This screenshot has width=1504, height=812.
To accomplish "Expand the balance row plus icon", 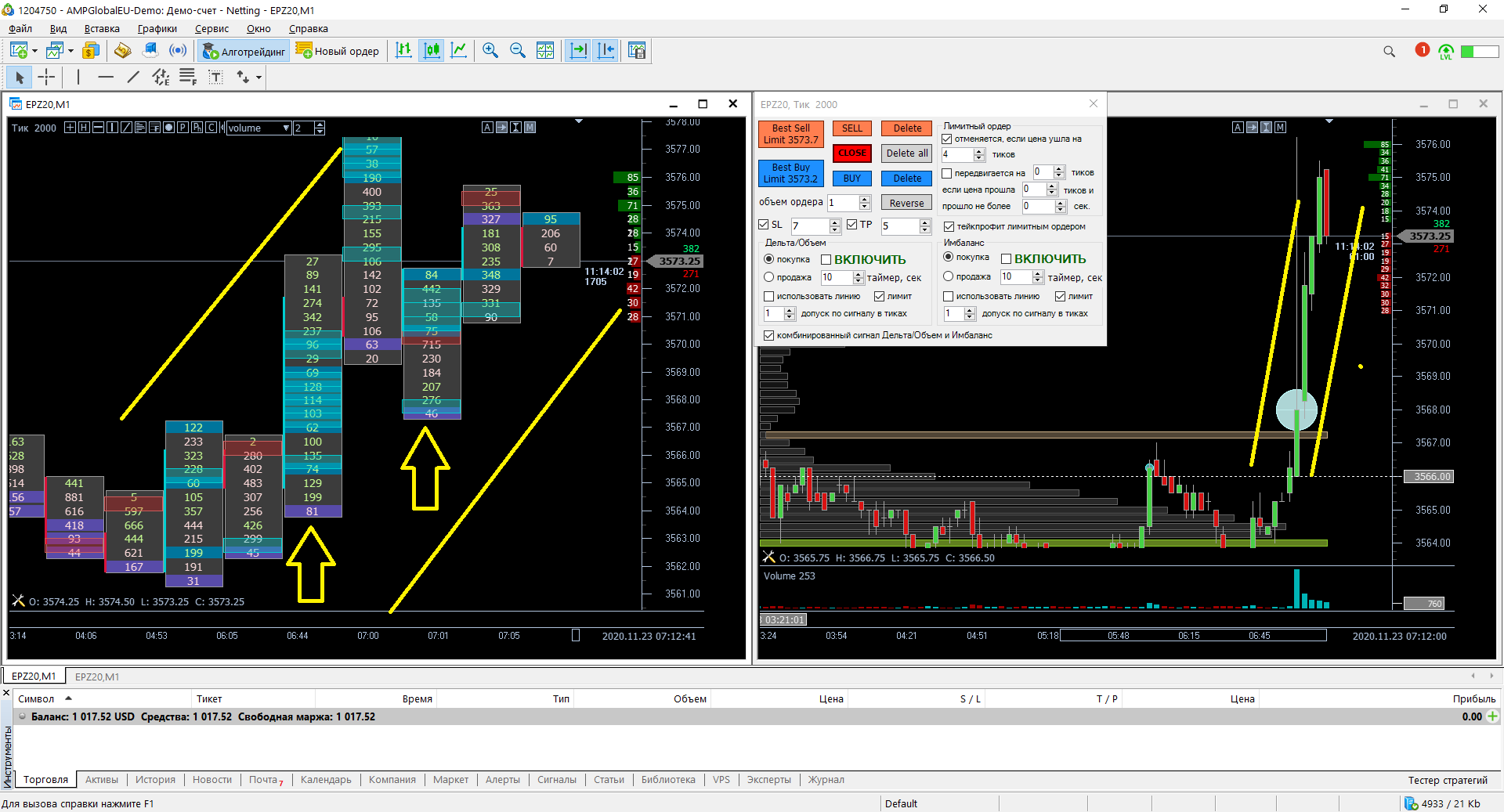I will pyautogui.click(x=1492, y=716).
